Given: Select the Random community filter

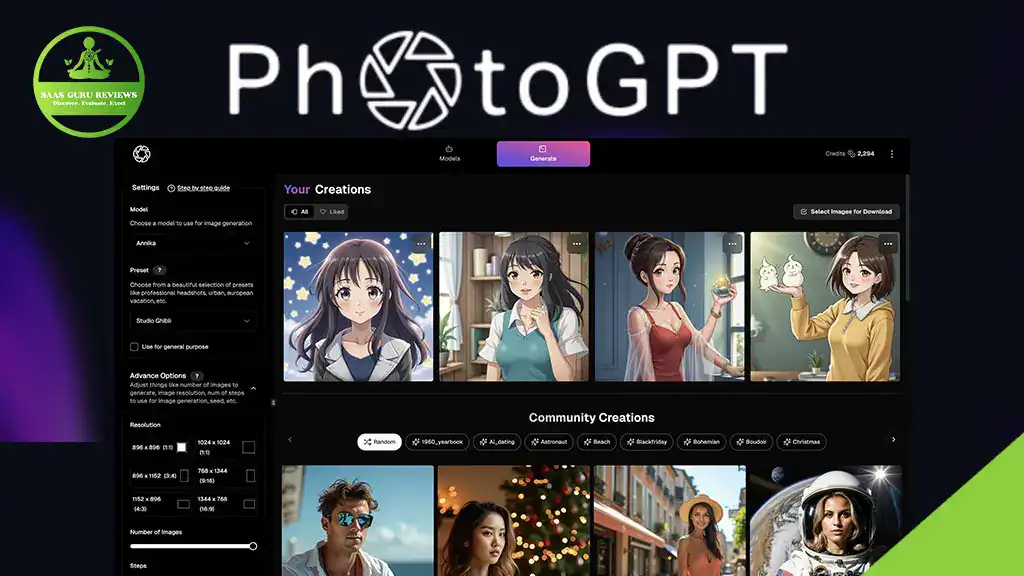Looking at the screenshot, I should point(379,442).
